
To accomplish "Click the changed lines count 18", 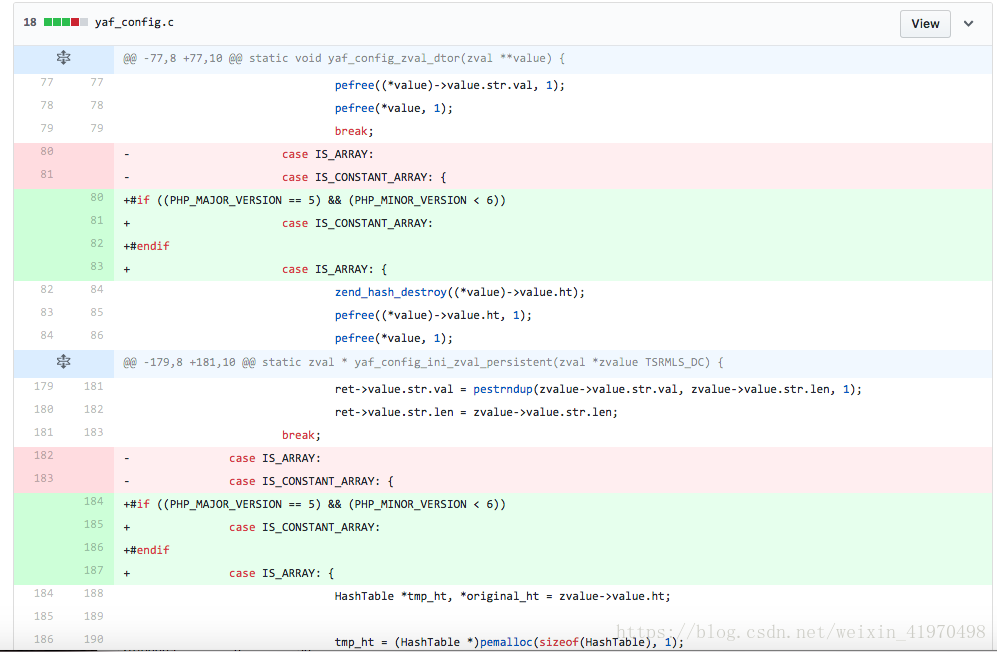I will [x=30, y=22].
